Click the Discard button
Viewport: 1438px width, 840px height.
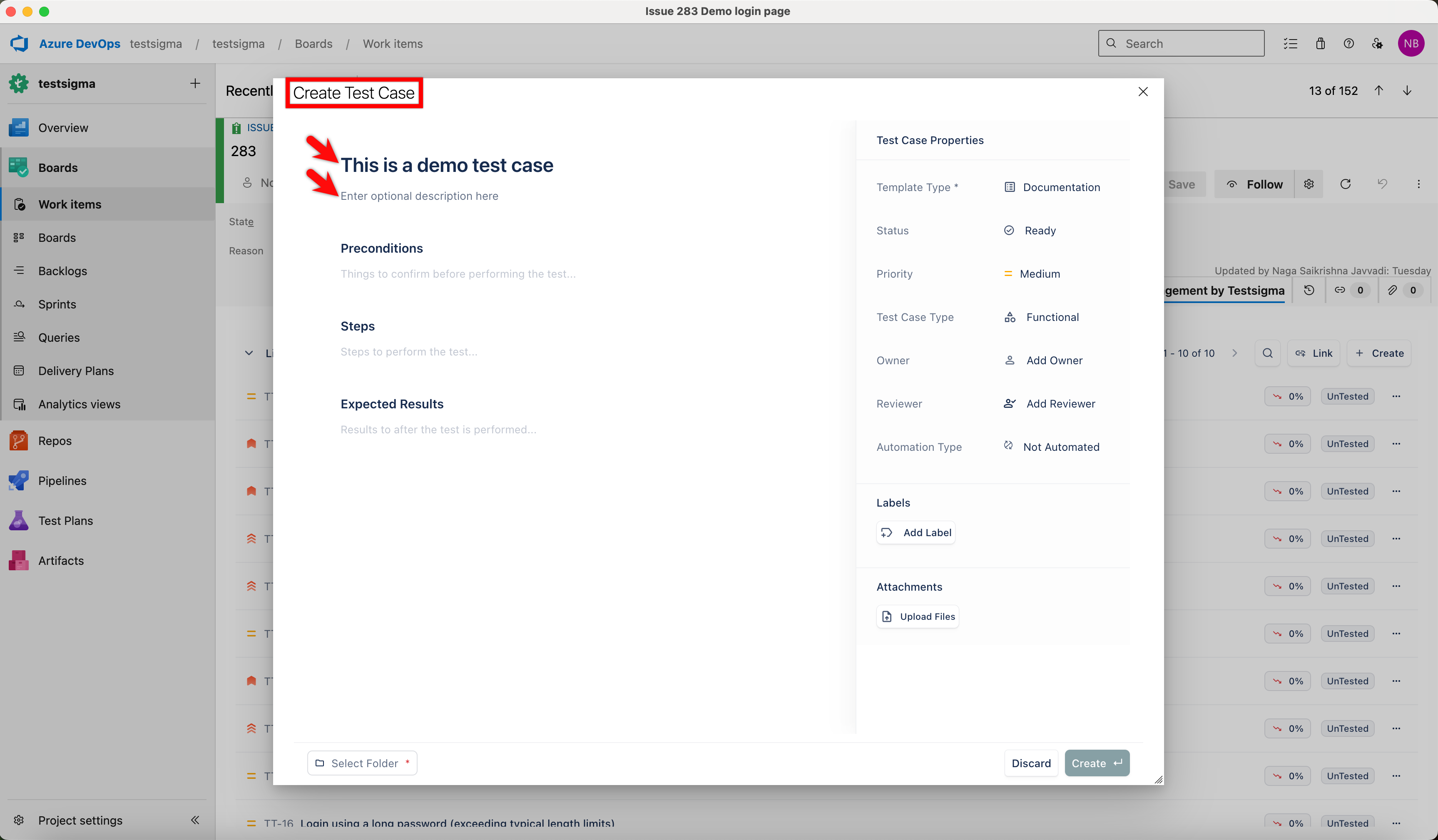tap(1030, 763)
